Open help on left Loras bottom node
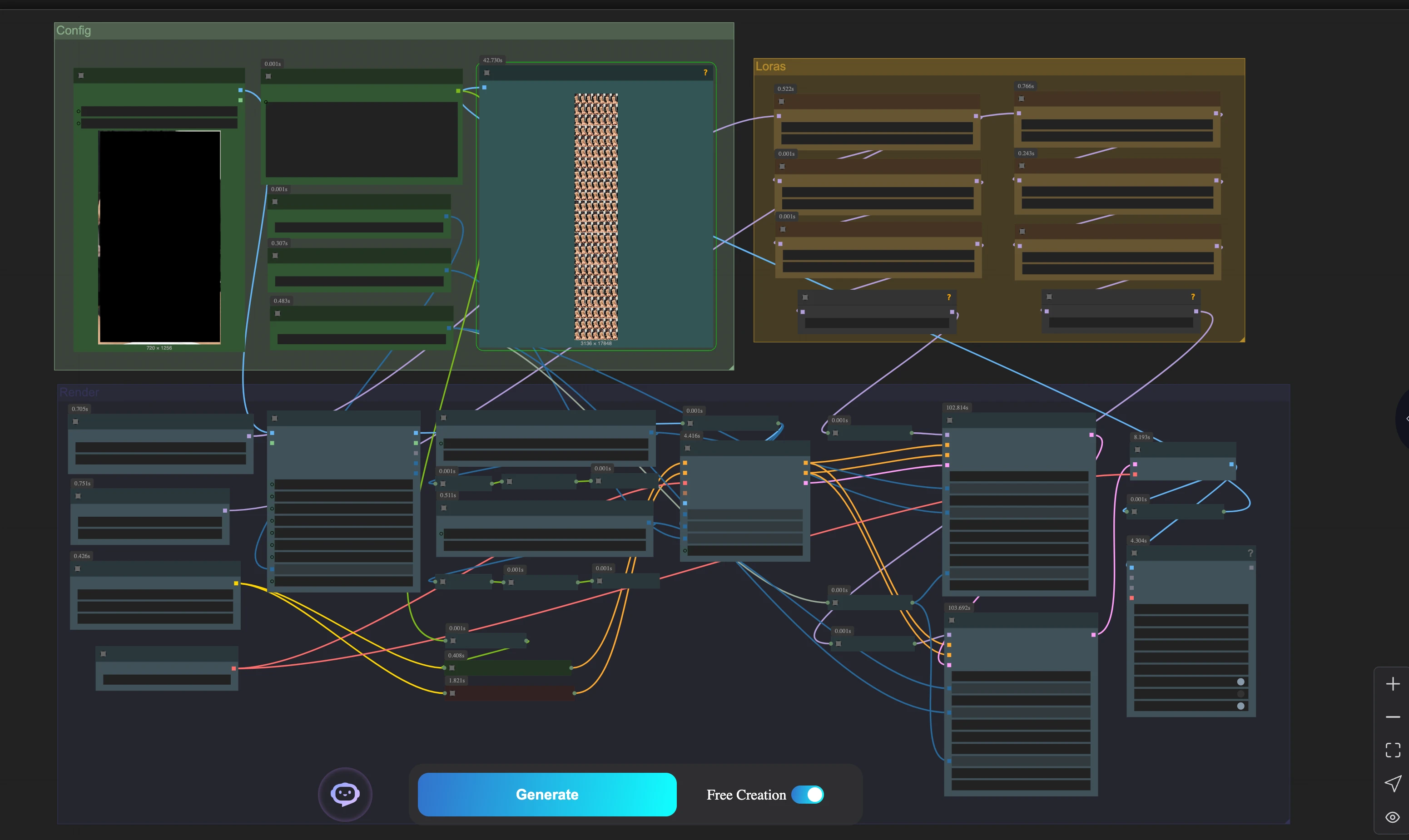The width and height of the screenshot is (1409, 840). pos(949,297)
